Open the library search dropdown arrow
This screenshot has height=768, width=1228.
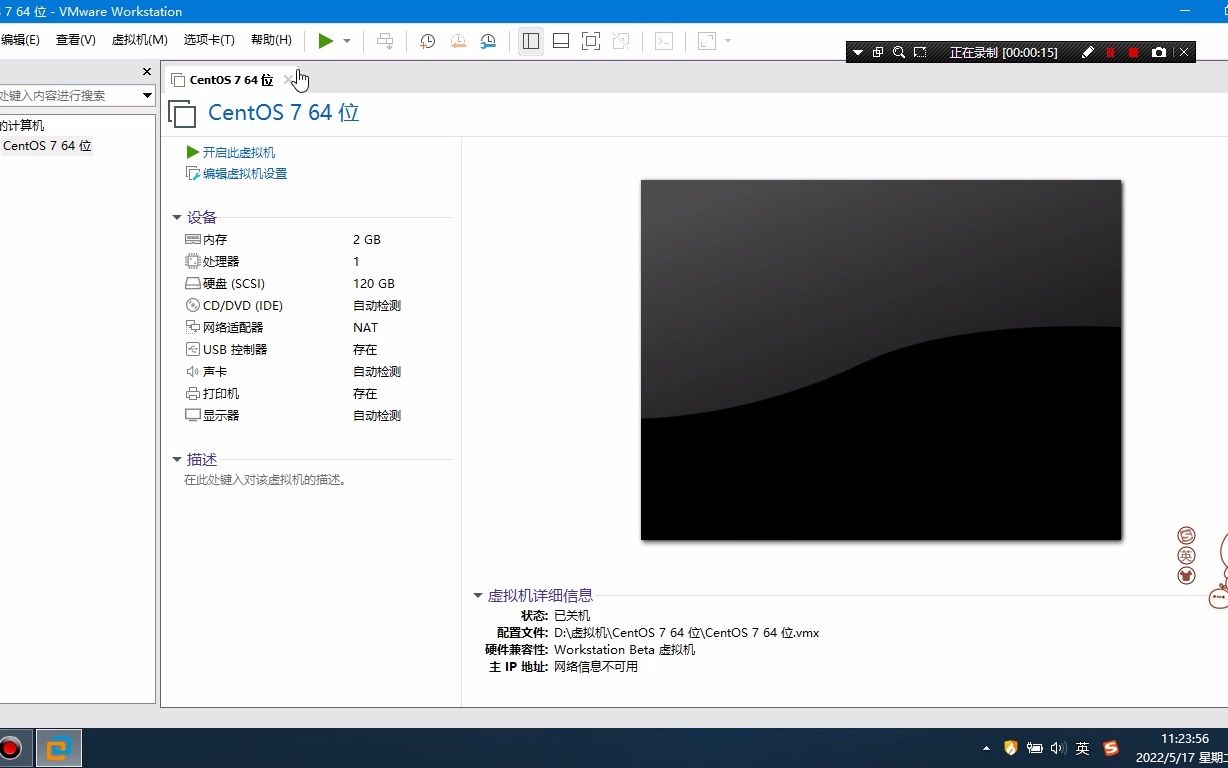[x=147, y=95]
